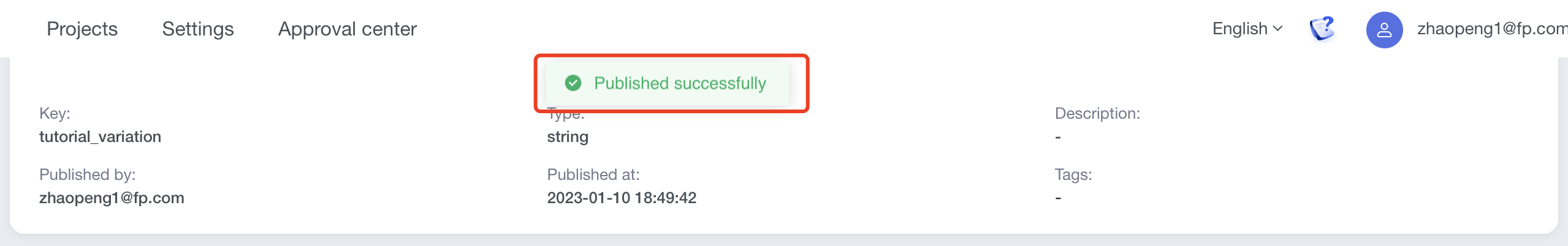Click the account email in the header
The width and height of the screenshot is (1568, 246).
coord(1491,29)
